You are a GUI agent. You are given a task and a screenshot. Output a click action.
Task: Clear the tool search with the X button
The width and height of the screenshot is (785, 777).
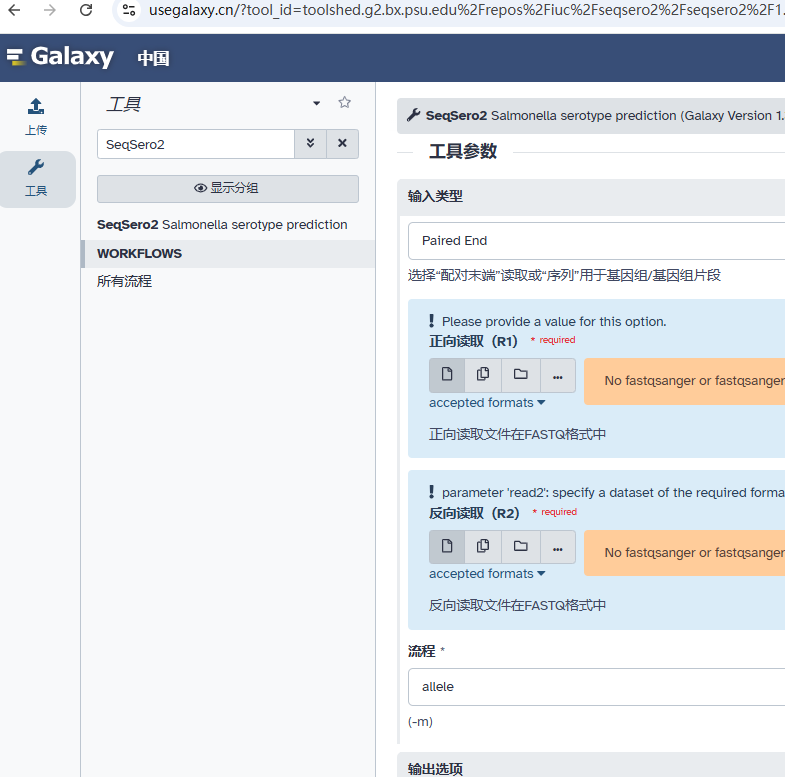coord(342,144)
